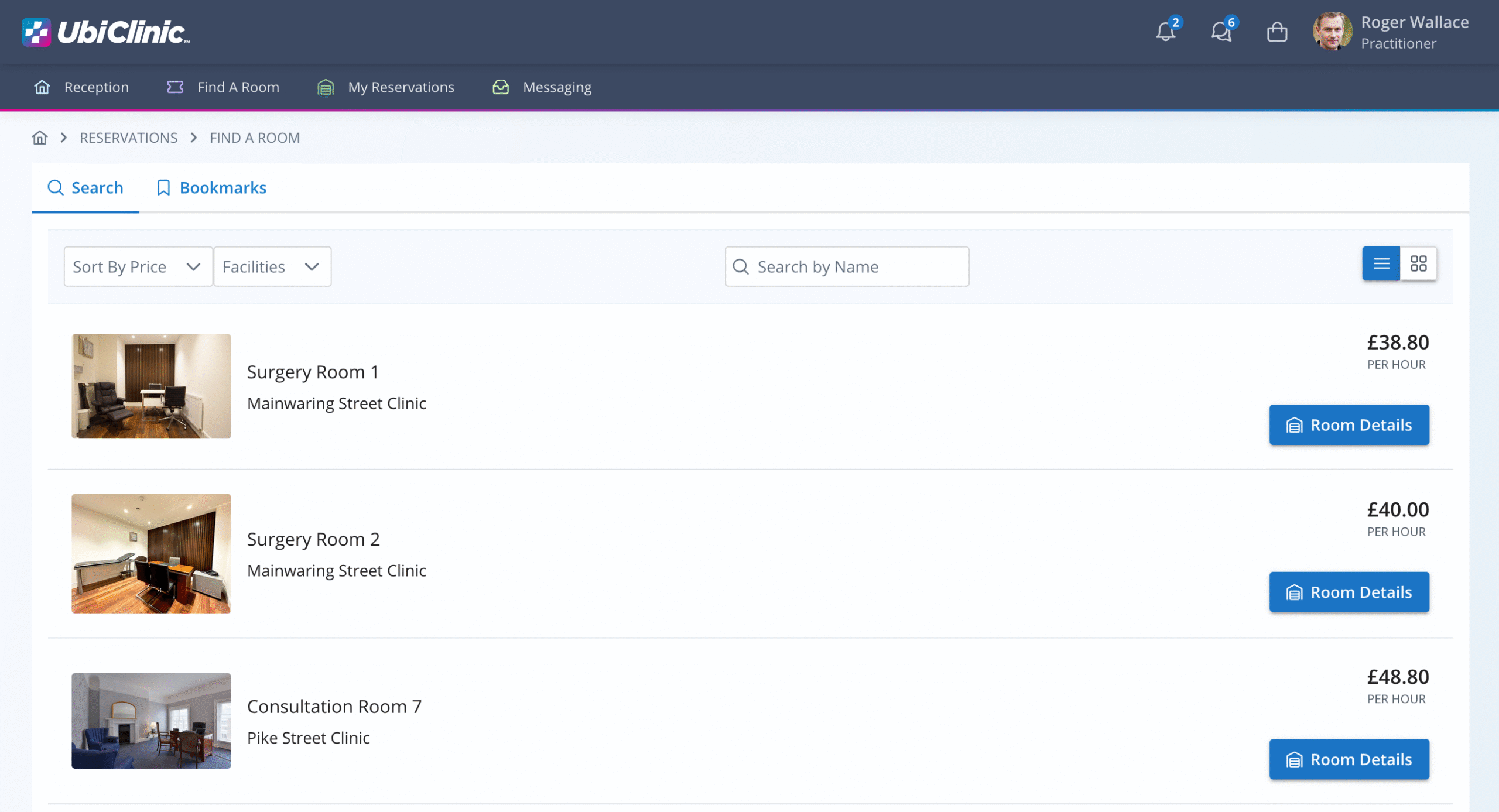
Task: Click the UbiClinic logo
Action: 106,32
